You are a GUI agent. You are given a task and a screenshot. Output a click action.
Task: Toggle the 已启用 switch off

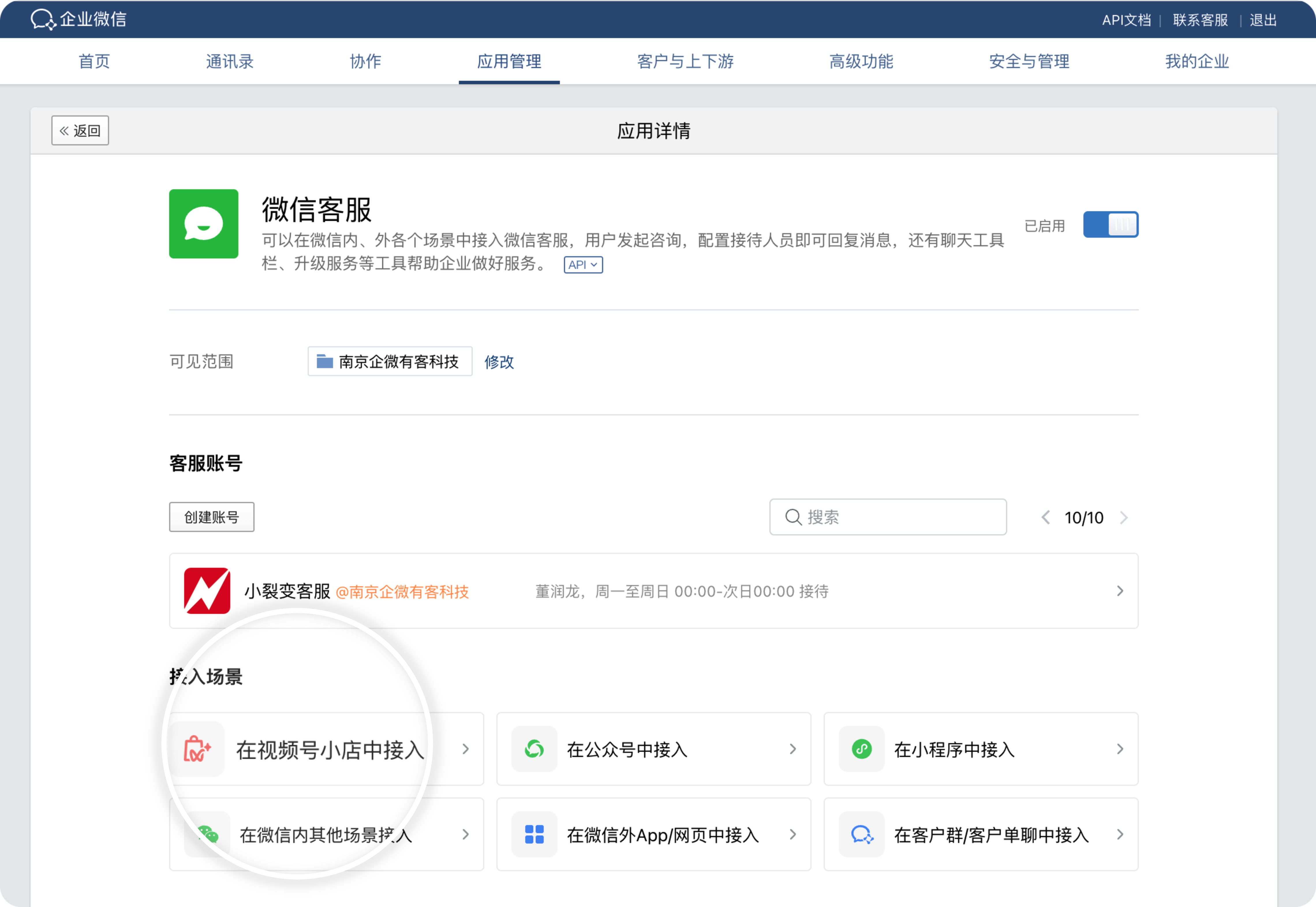1110,224
